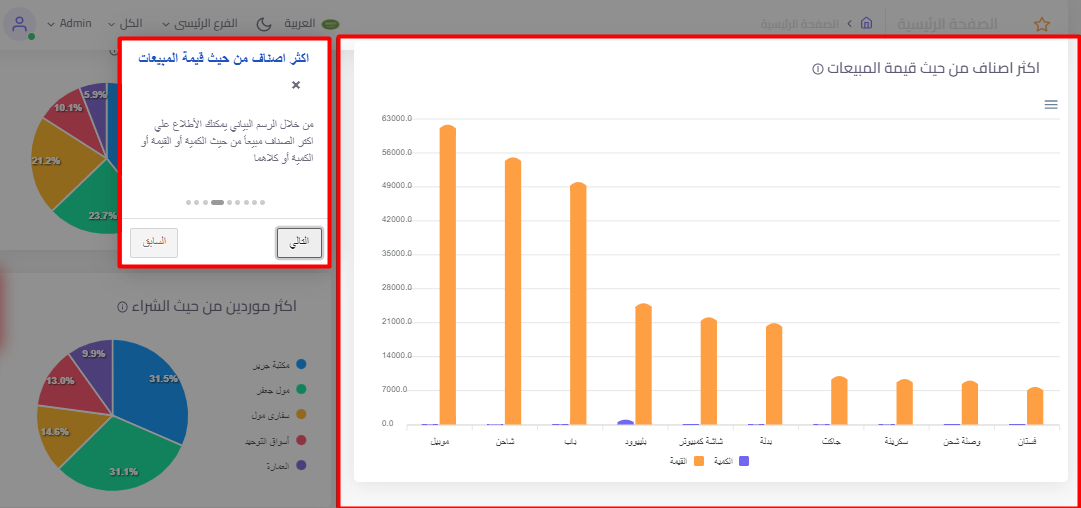
Task: Click the favorites star icon
Action: (1041, 24)
